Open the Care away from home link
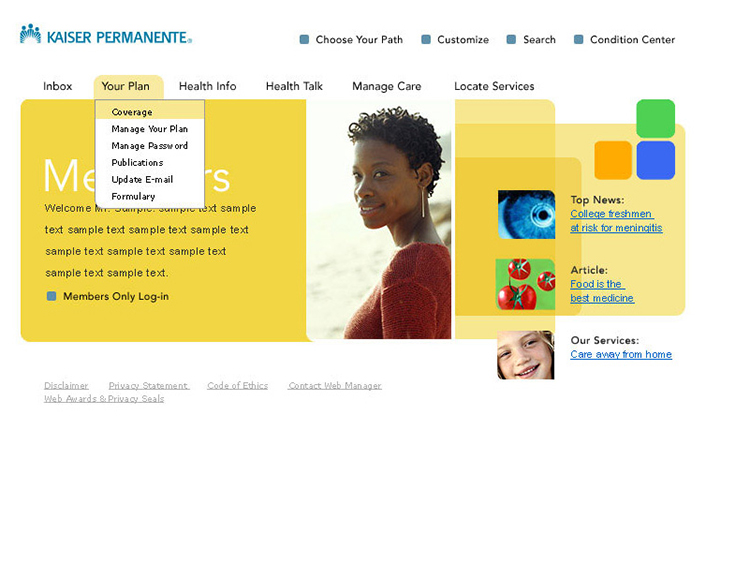The width and height of the screenshot is (750, 564). 620,355
